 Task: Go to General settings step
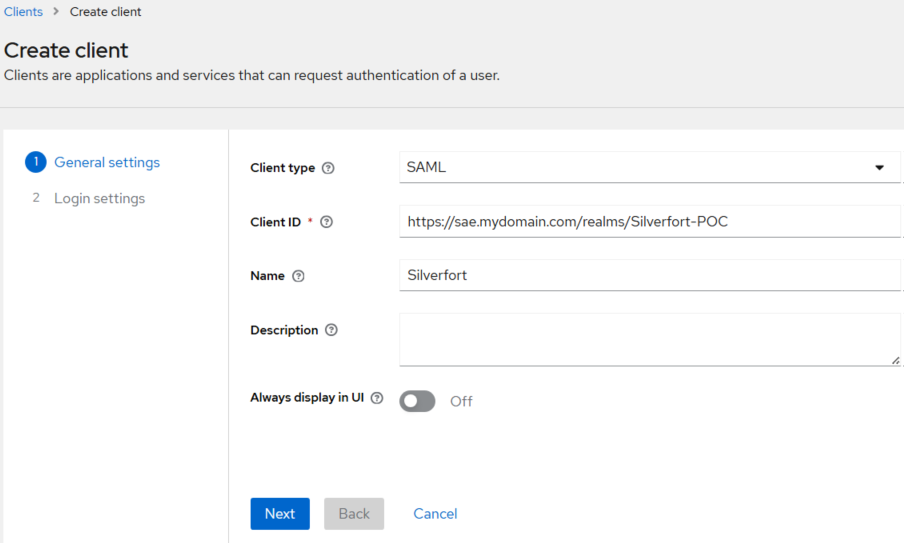click(107, 162)
